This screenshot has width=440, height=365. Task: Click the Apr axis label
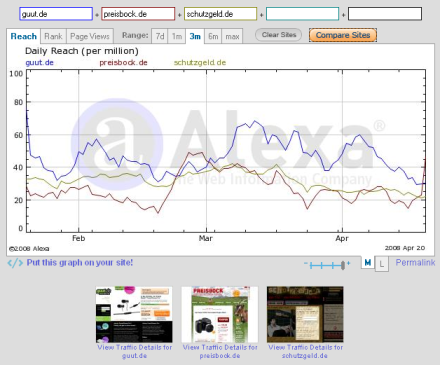tap(342, 238)
